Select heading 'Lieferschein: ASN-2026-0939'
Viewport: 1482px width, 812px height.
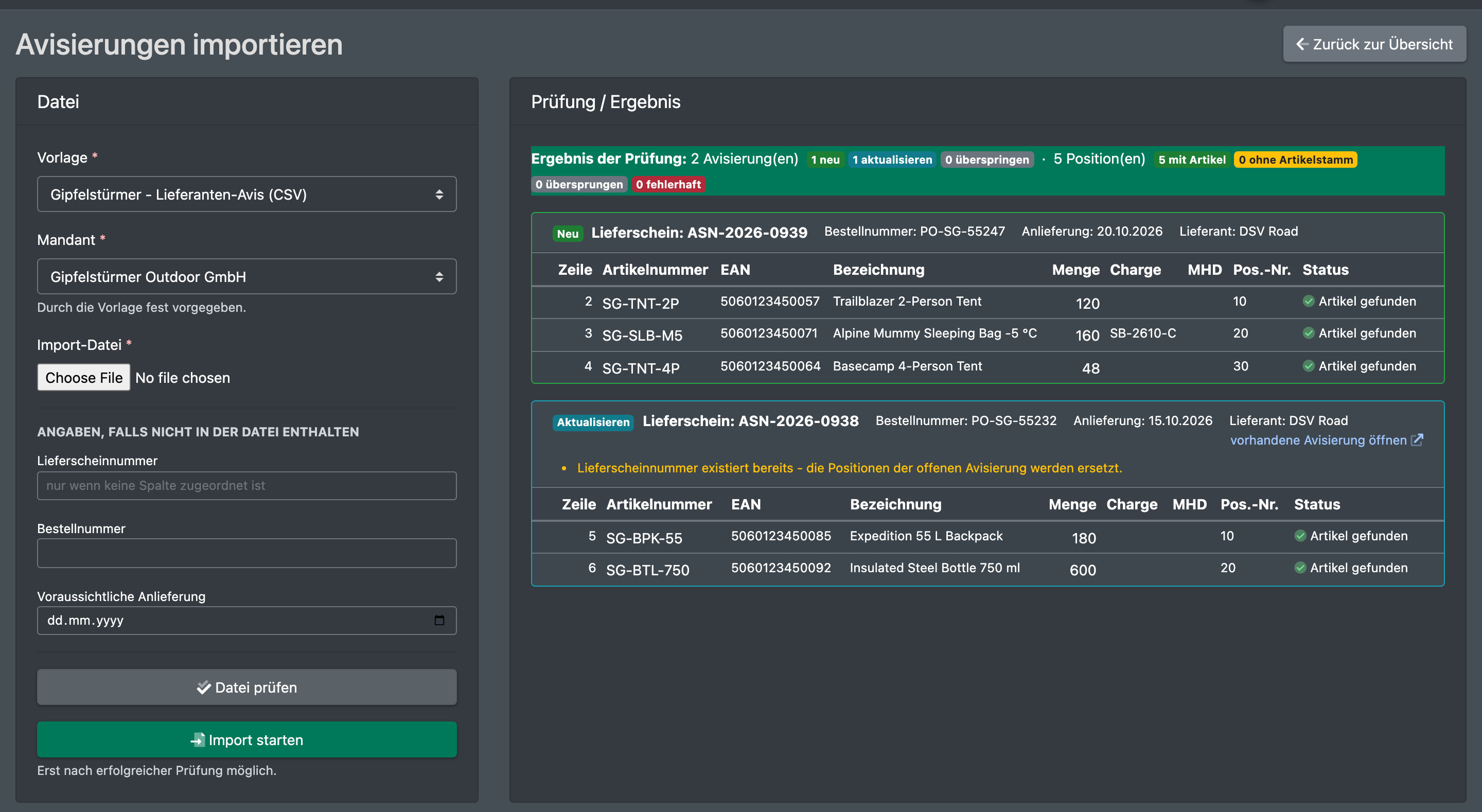700,233
